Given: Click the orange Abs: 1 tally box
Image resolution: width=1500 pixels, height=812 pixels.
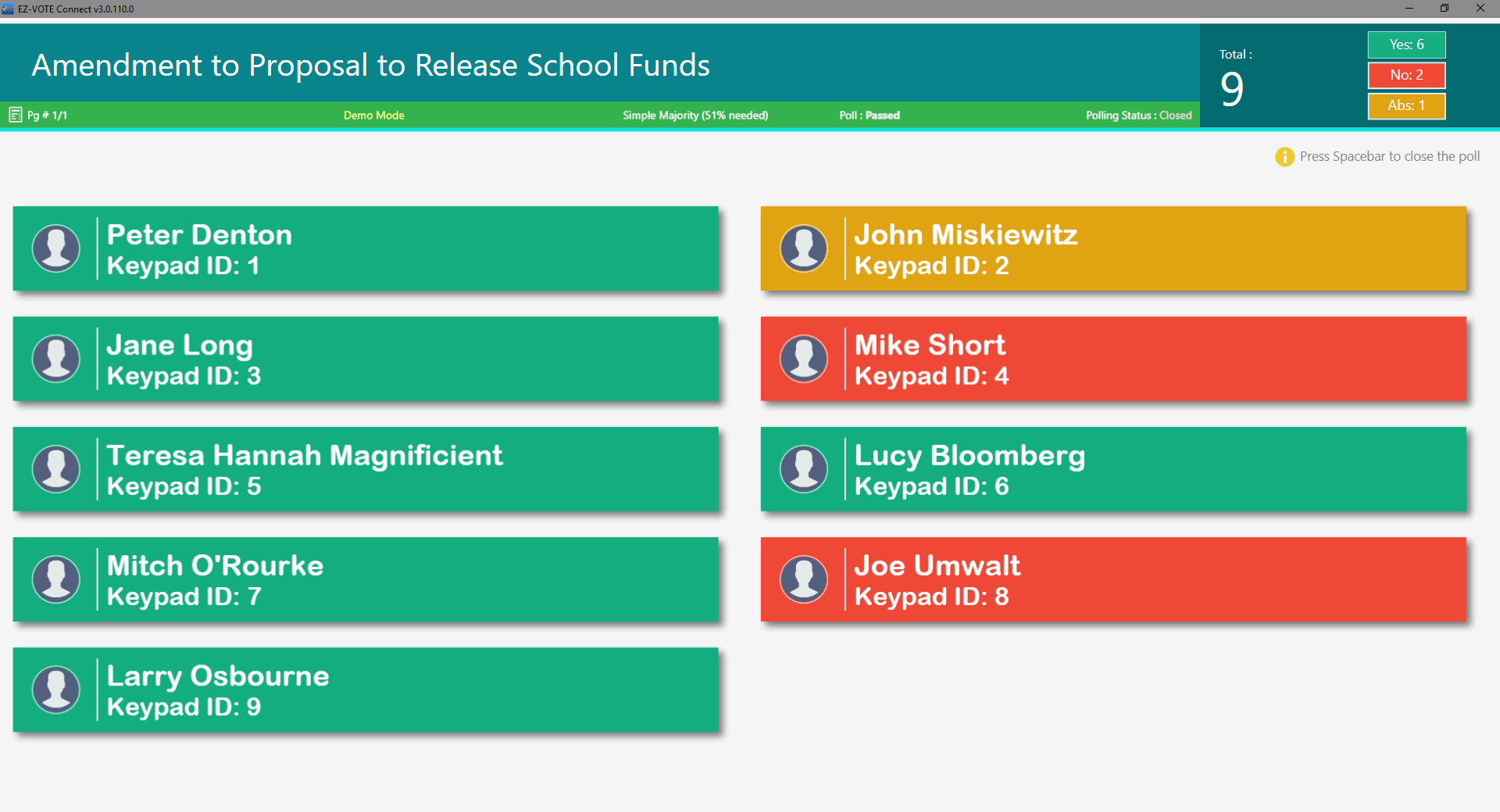Looking at the screenshot, I should [x=1406, y=105].
